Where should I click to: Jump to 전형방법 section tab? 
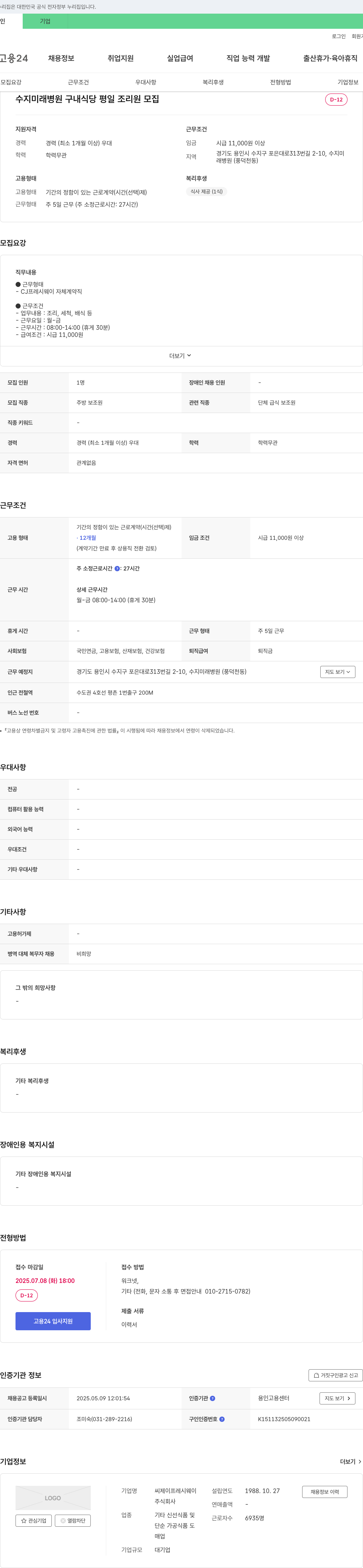(x=280, y=82)
